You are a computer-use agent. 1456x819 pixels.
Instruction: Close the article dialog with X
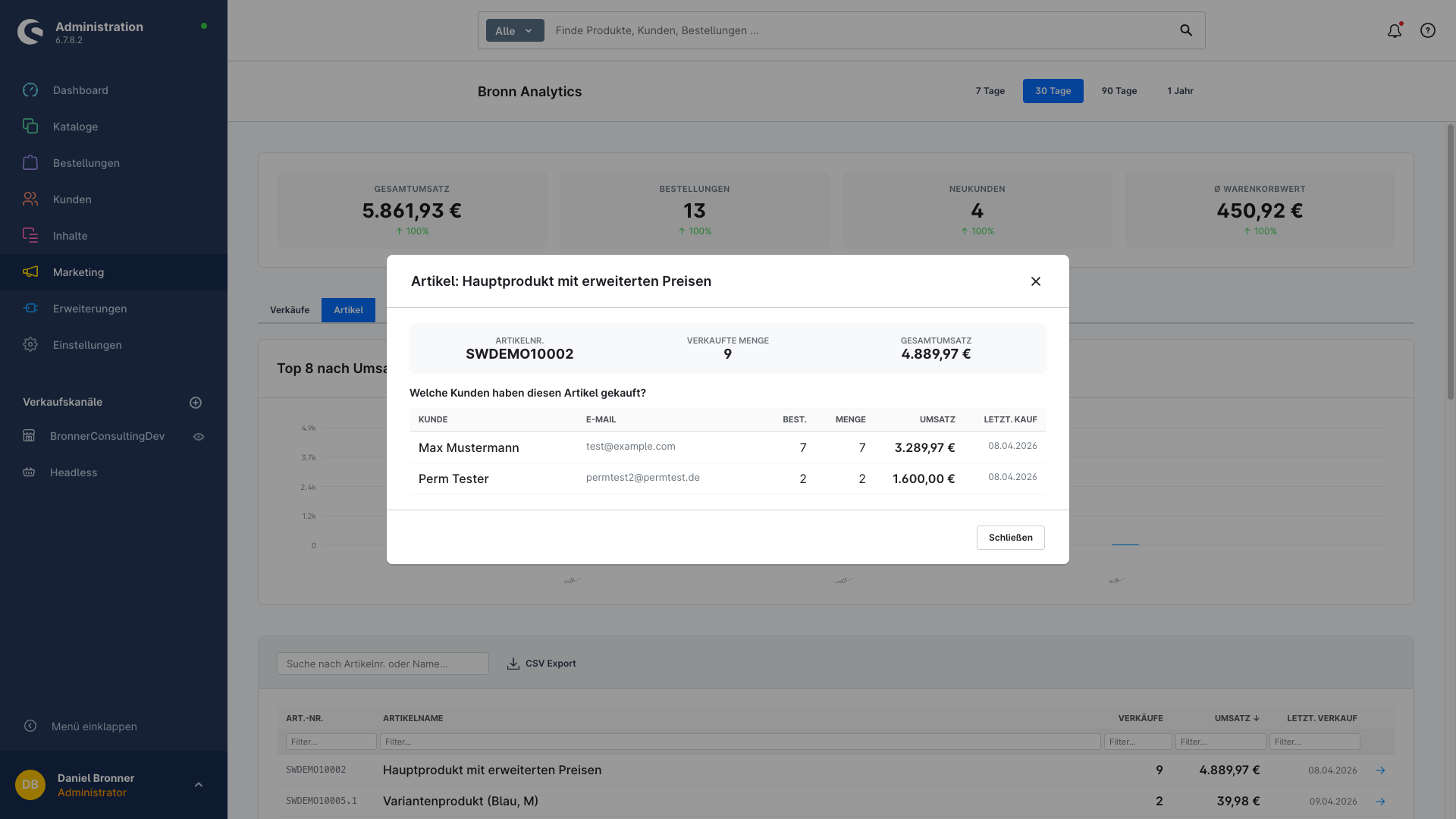1035,281
